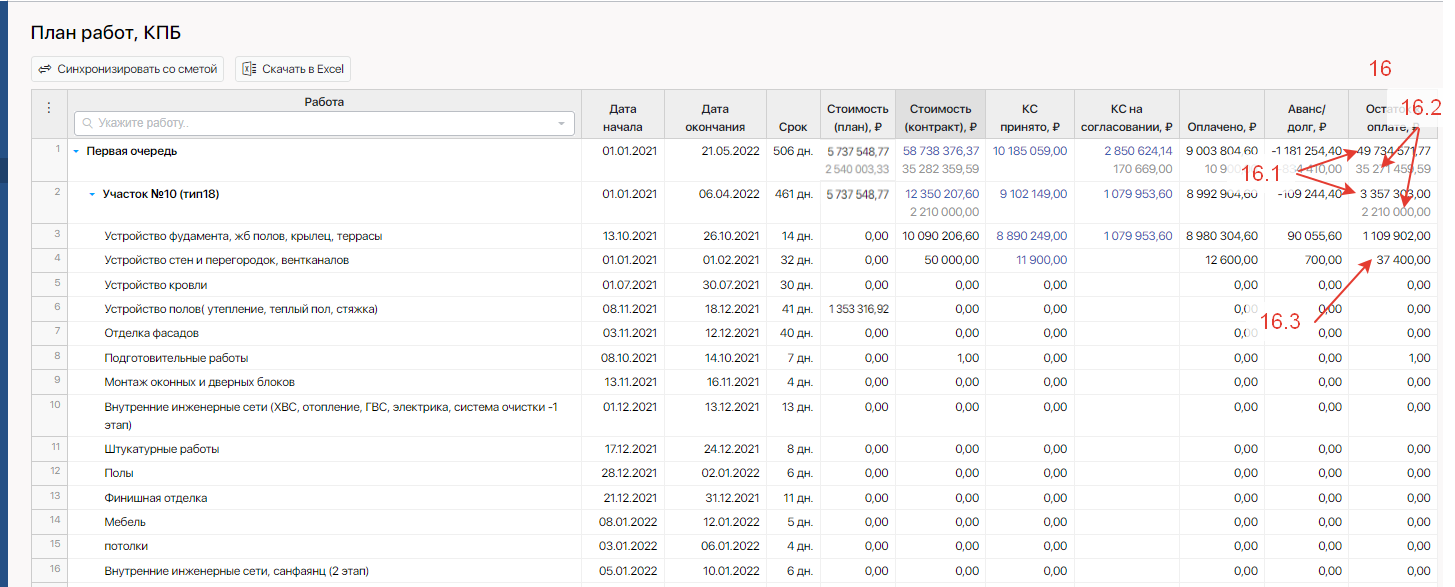
Task: Collapse the Первая очередь group
Action: 76,152
